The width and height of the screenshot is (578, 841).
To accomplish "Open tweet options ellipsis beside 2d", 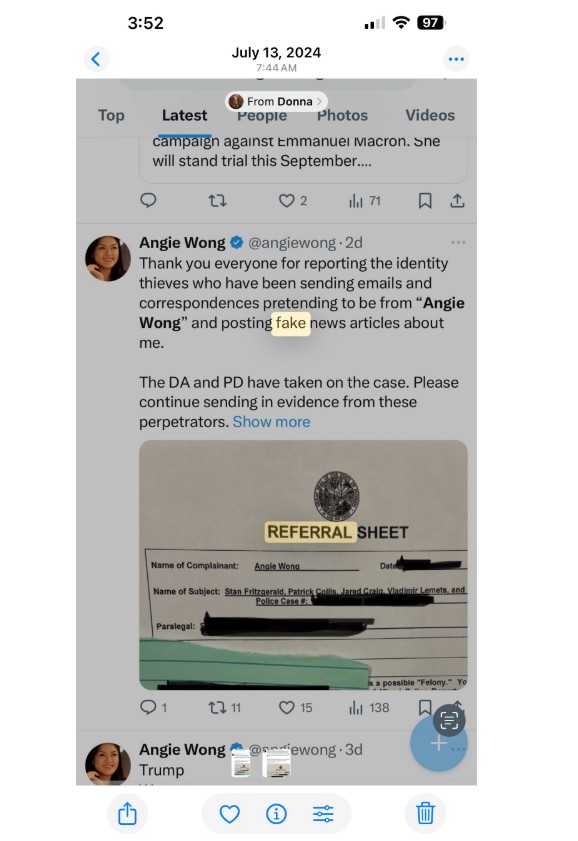I will coord(458,242).
